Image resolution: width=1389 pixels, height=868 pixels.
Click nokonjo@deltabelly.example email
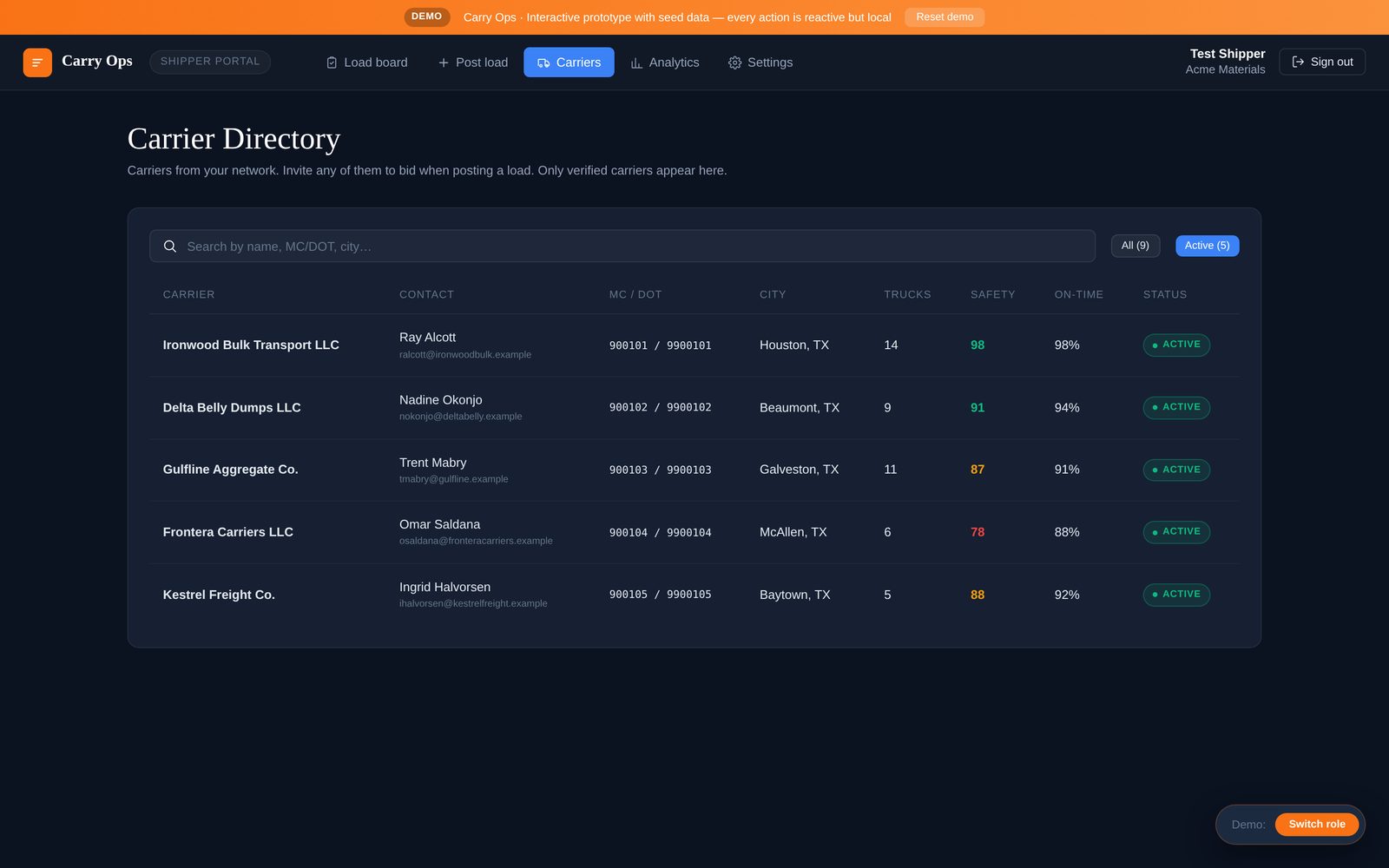coord(461,417)
